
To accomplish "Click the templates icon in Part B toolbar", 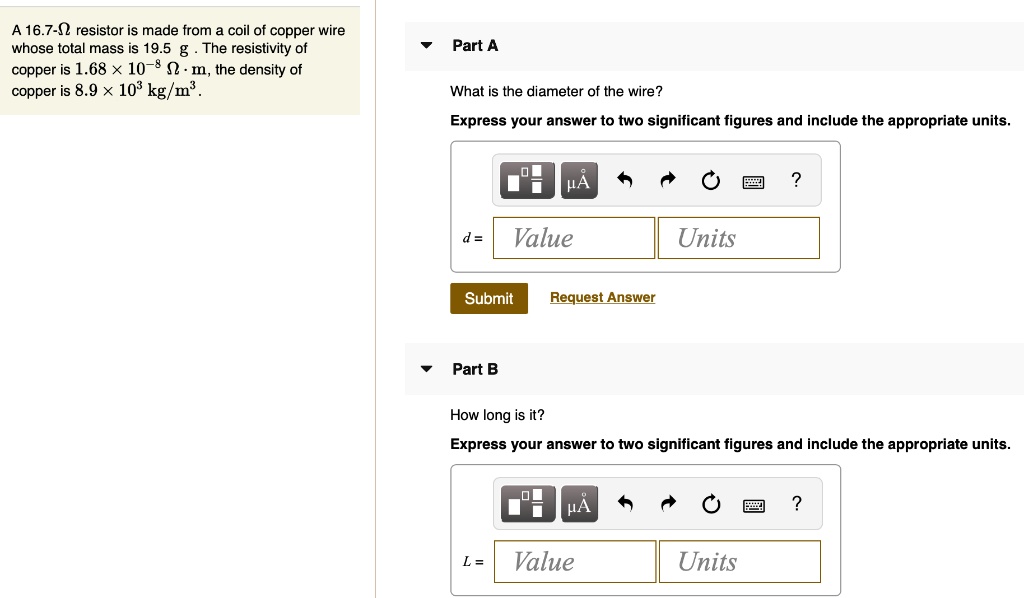I will point(529,504).
